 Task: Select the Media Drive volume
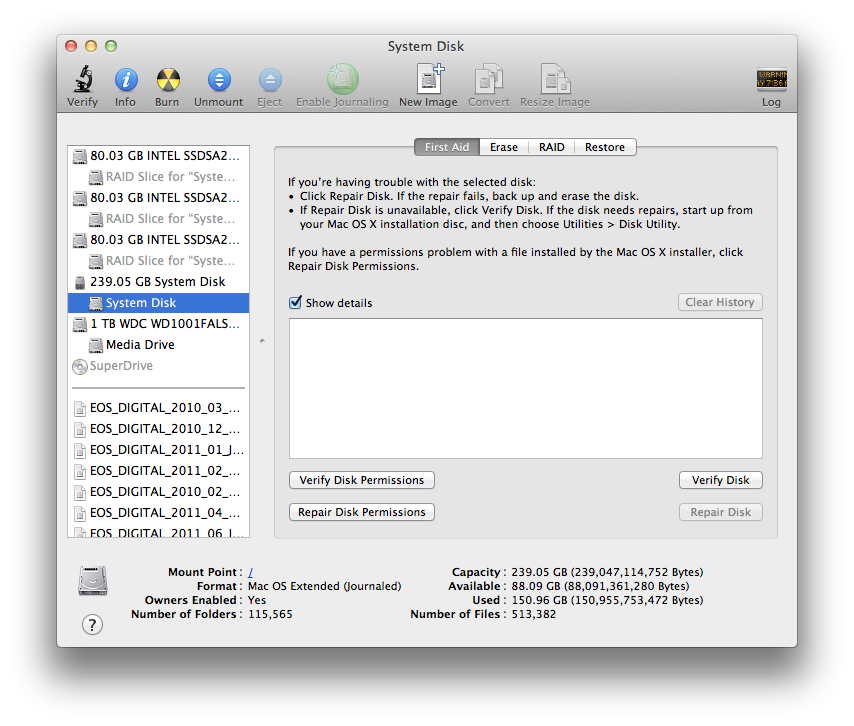pyautogui.click(x=158, y=345)
